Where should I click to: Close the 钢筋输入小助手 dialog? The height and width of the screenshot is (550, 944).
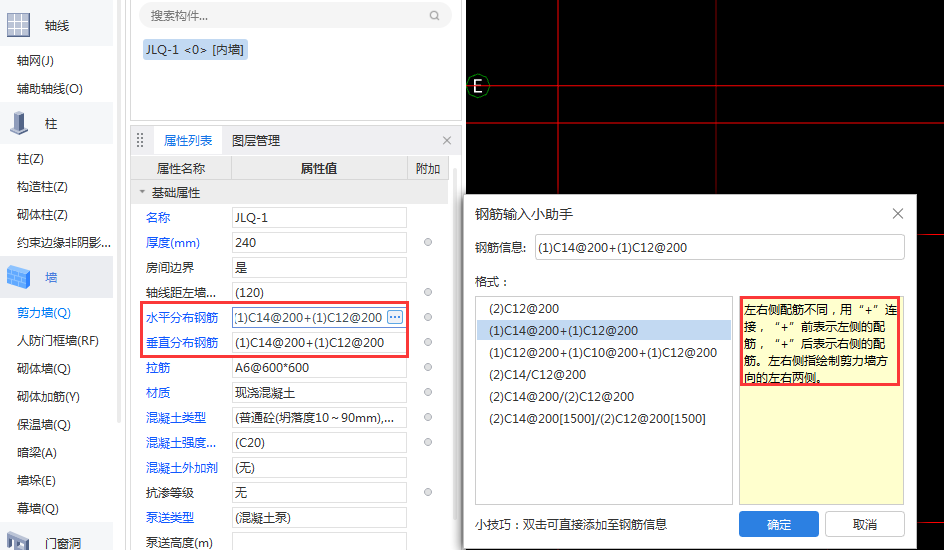click(898, 214)
